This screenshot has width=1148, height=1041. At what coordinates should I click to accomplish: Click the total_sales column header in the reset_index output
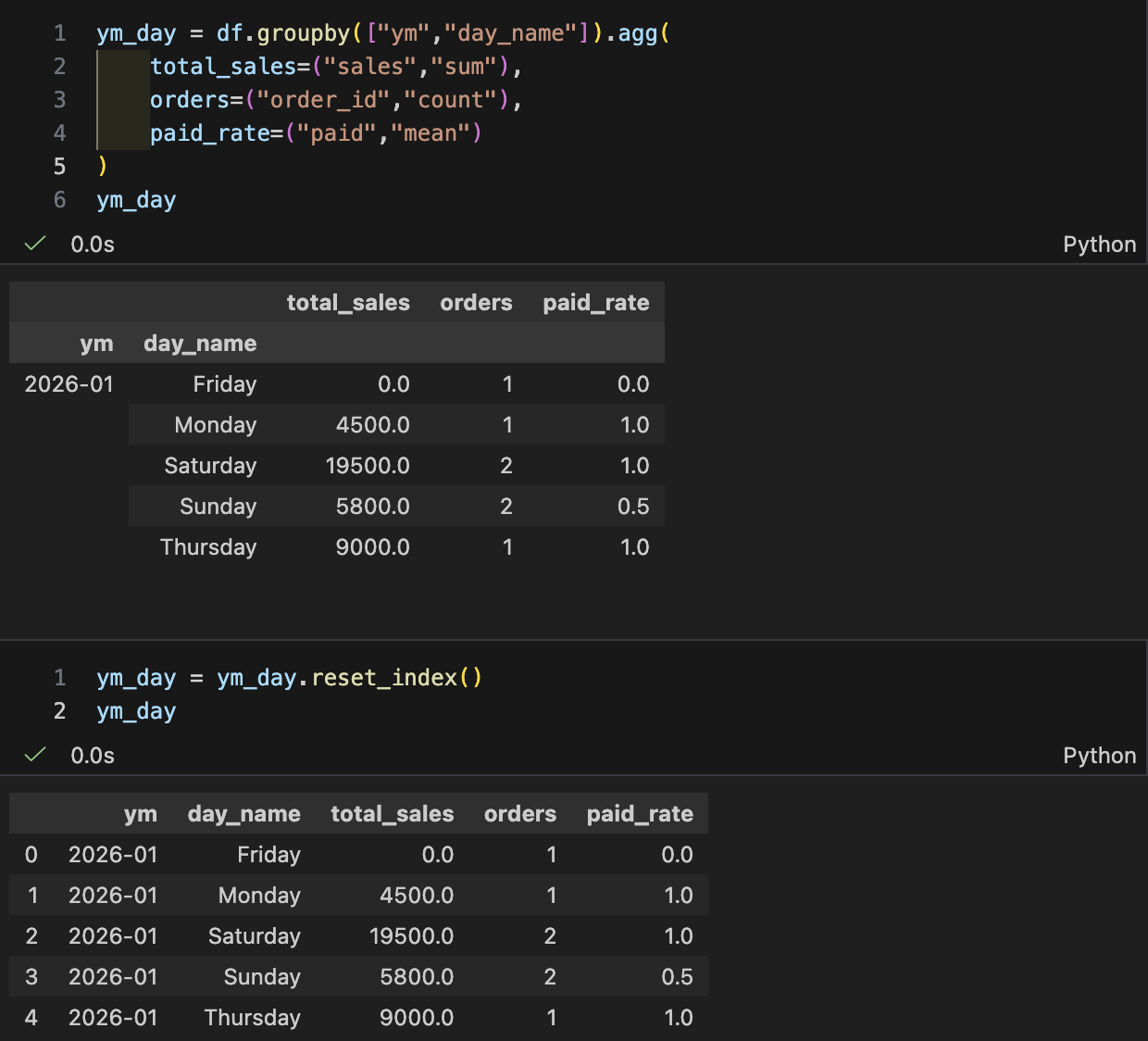coord(393,814)
